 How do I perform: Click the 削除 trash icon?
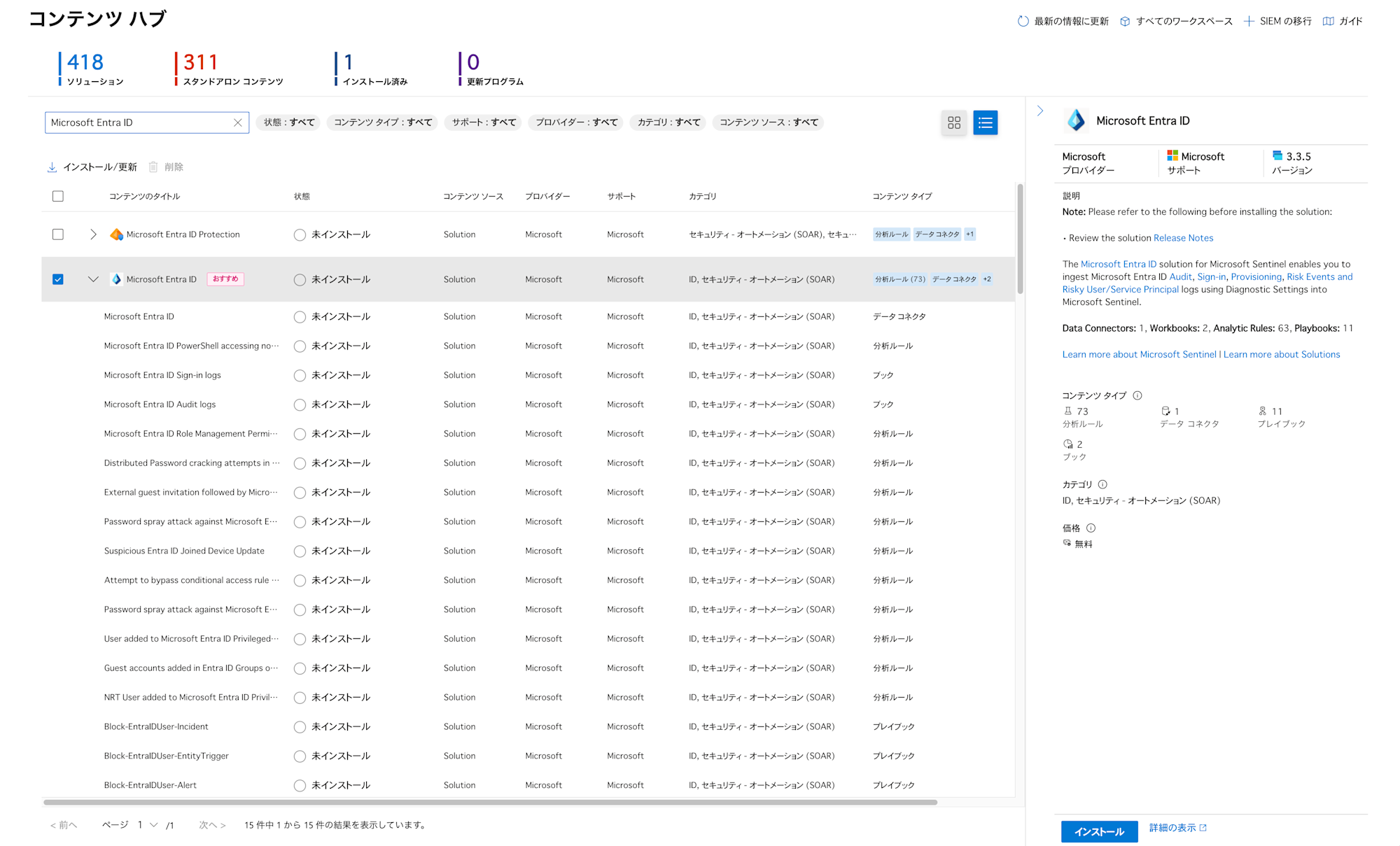click(x=153, y=167)
